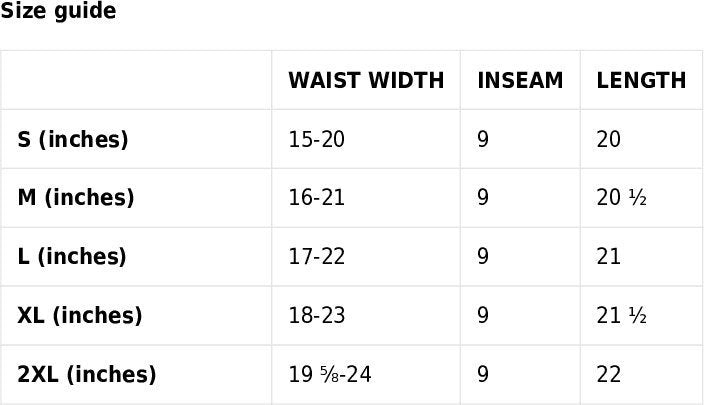Screen dimensions: 704x405
Task: Click the L (inches) row label
Action: pyautogui.click(x=72, y=257)
